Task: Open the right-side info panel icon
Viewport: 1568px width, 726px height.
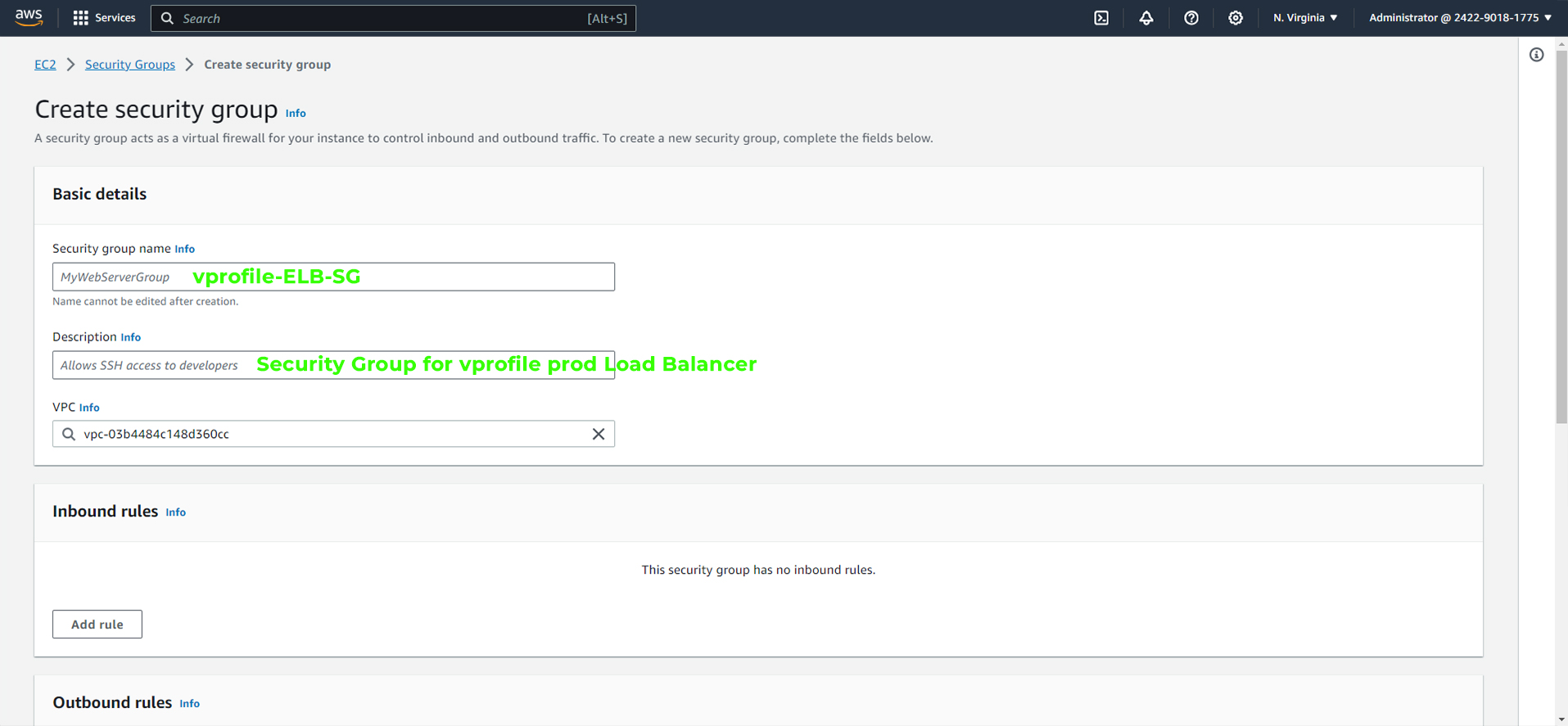Action: pos(1537,55)
